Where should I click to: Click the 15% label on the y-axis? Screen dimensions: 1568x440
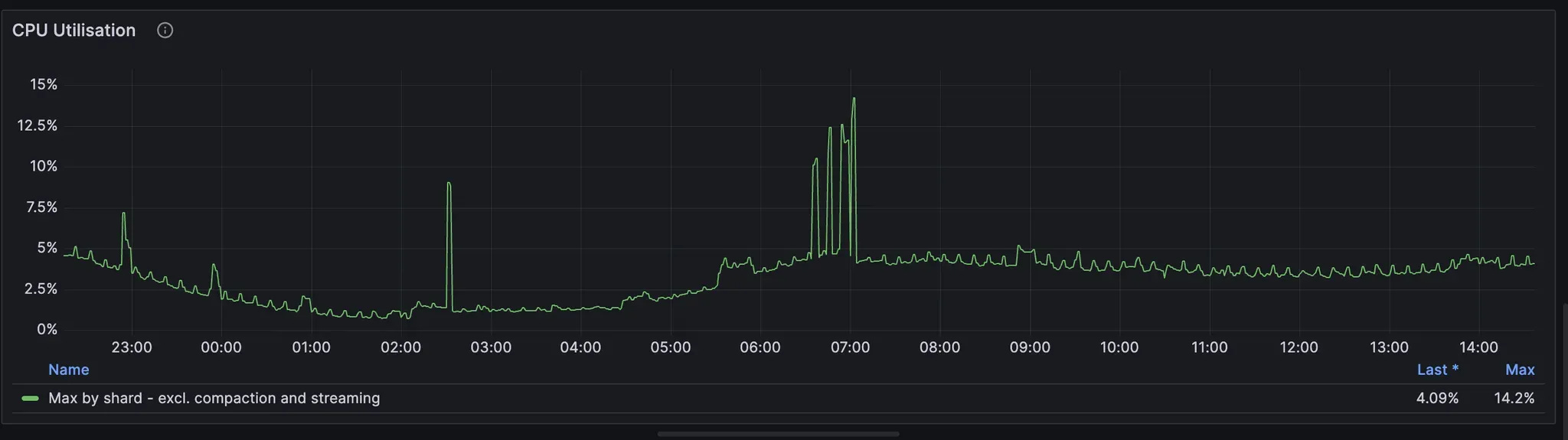pos(44,84)
